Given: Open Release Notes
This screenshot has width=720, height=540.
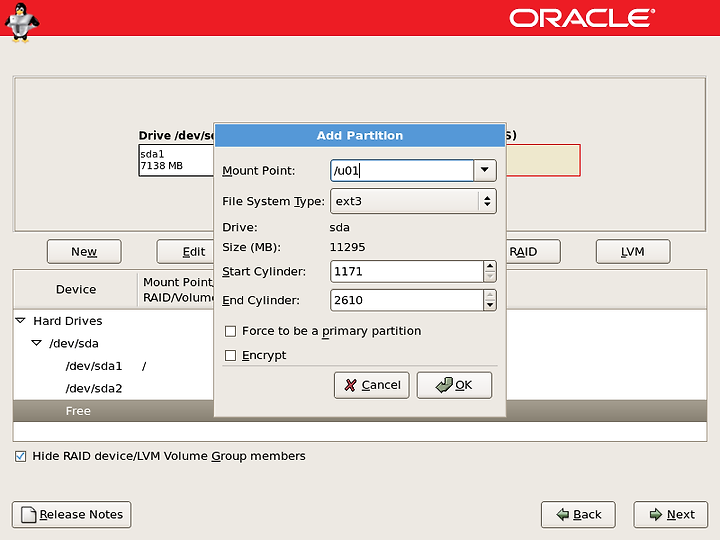Looking at the screenshot, I should click(72, 514).
